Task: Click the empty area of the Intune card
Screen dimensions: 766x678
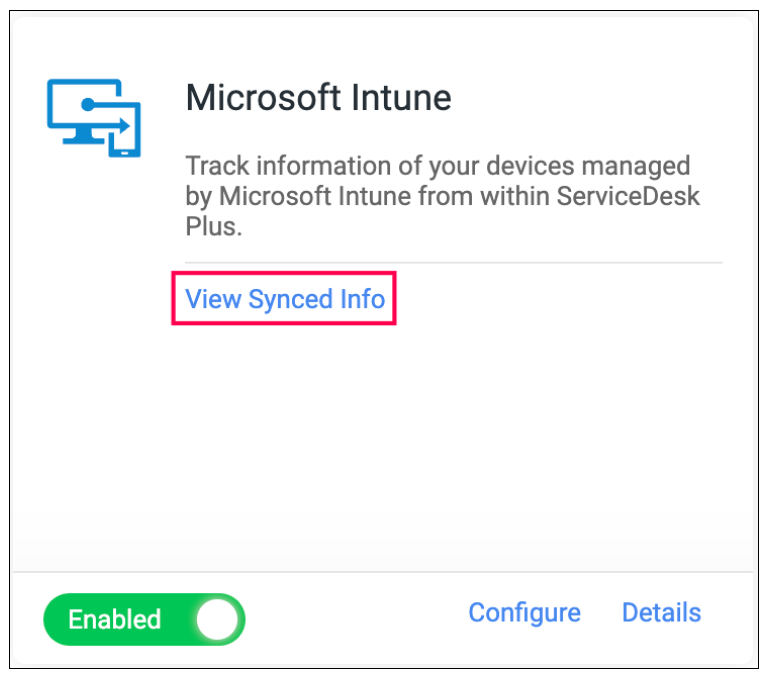Action: click(x=381, y=440)
